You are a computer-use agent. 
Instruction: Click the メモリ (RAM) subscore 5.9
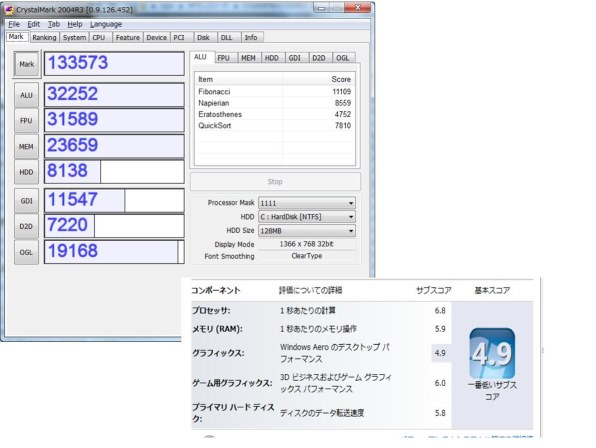click(440, 329)
